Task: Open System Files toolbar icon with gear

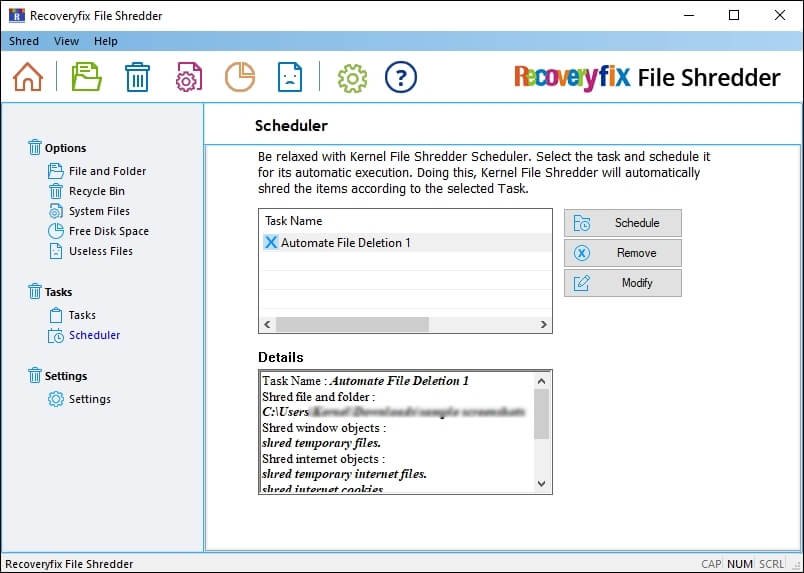Action: tap(189, 77)
